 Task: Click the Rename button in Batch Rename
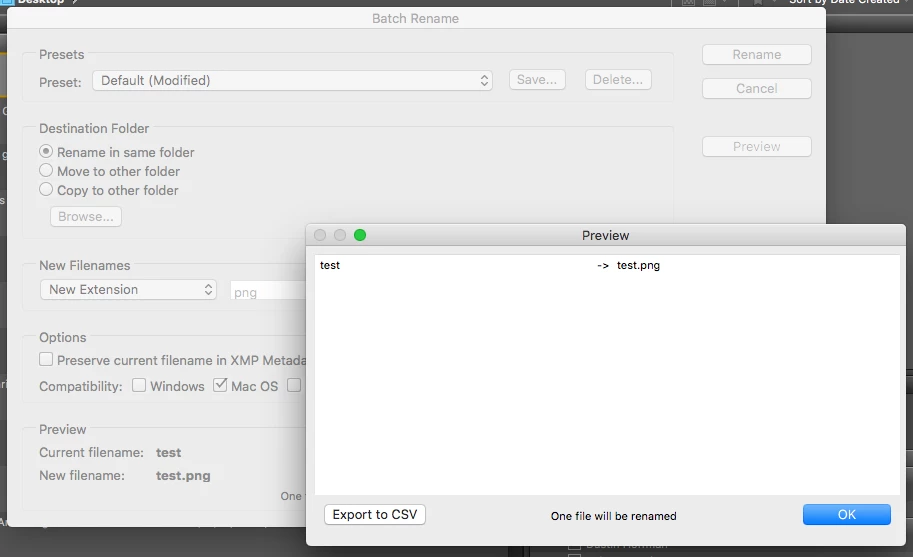click(756, 55)
